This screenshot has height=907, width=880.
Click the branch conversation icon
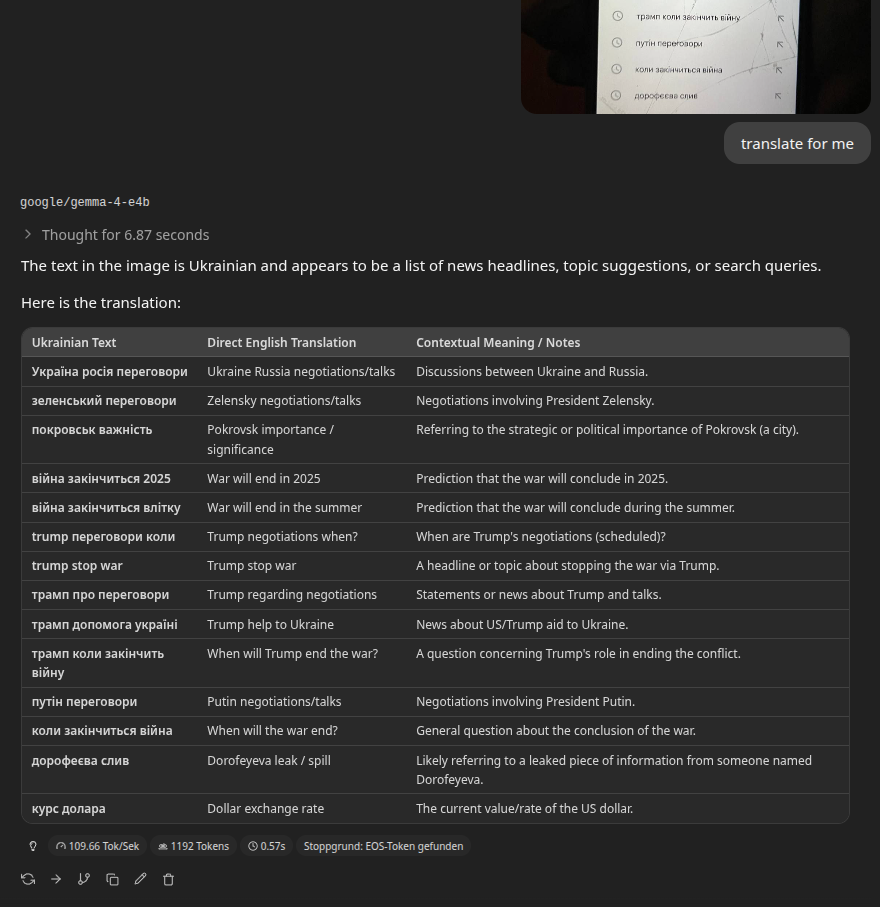coord(84,879)
